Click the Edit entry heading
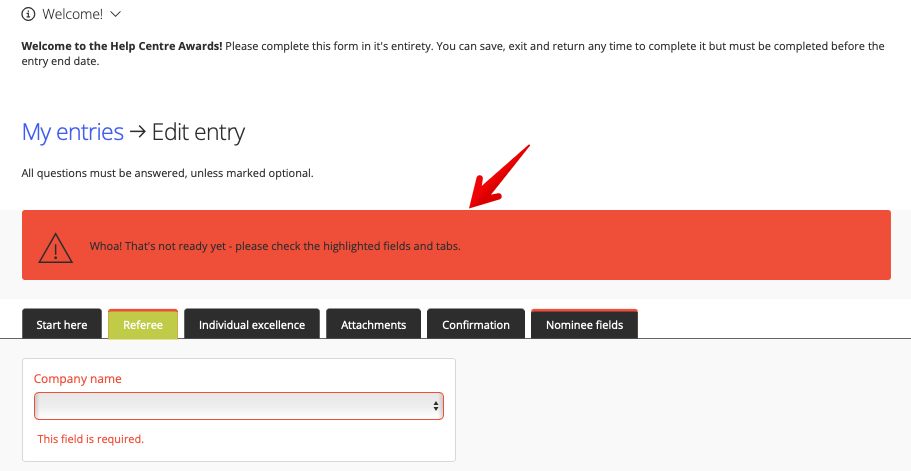 tap(198, 132)
